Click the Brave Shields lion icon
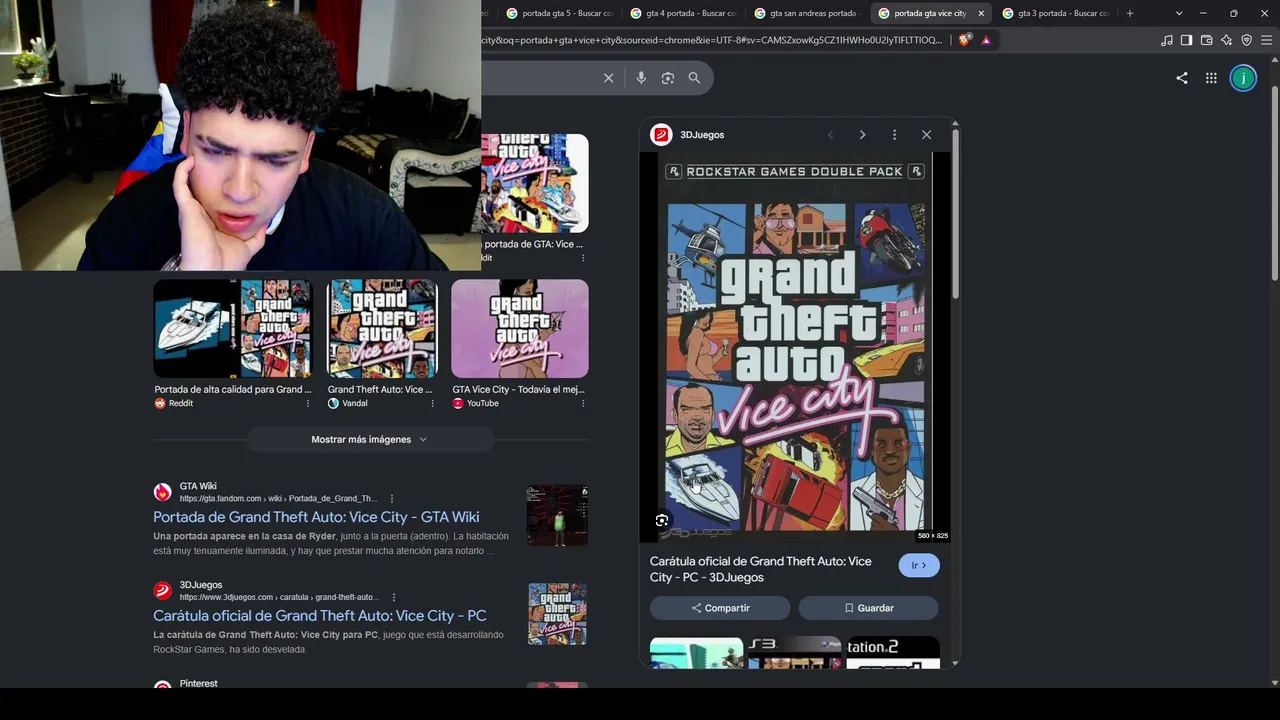Viewport: 1280px width, 720px height. [964, 40]
